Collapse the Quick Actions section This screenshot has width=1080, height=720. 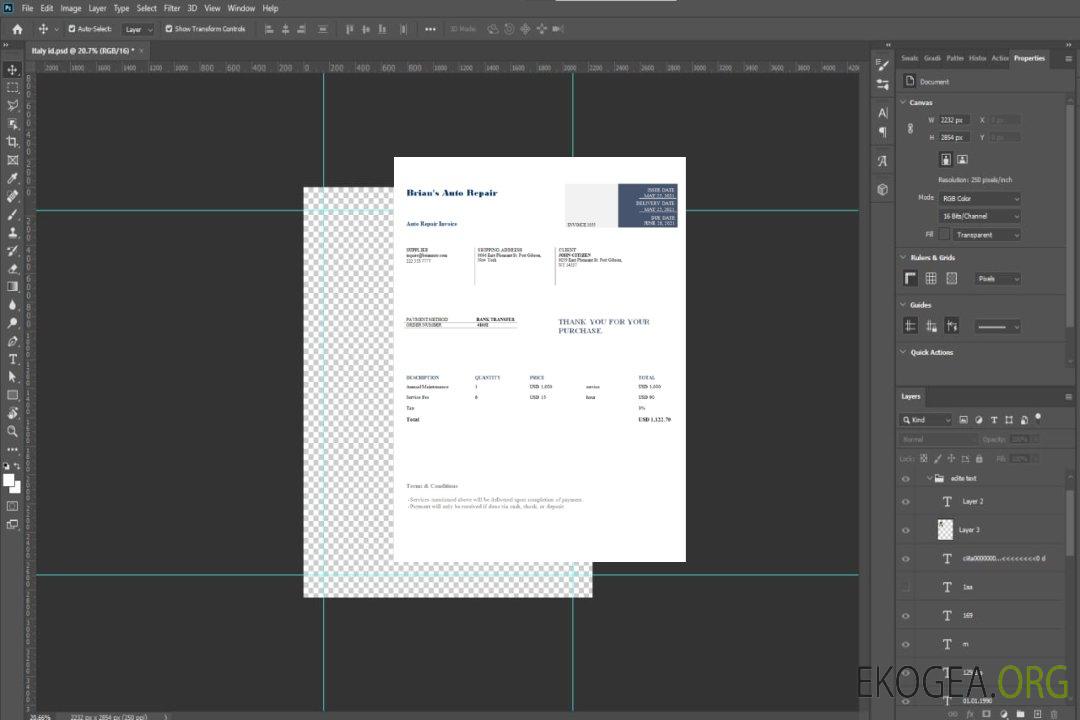tap(903, 352)
